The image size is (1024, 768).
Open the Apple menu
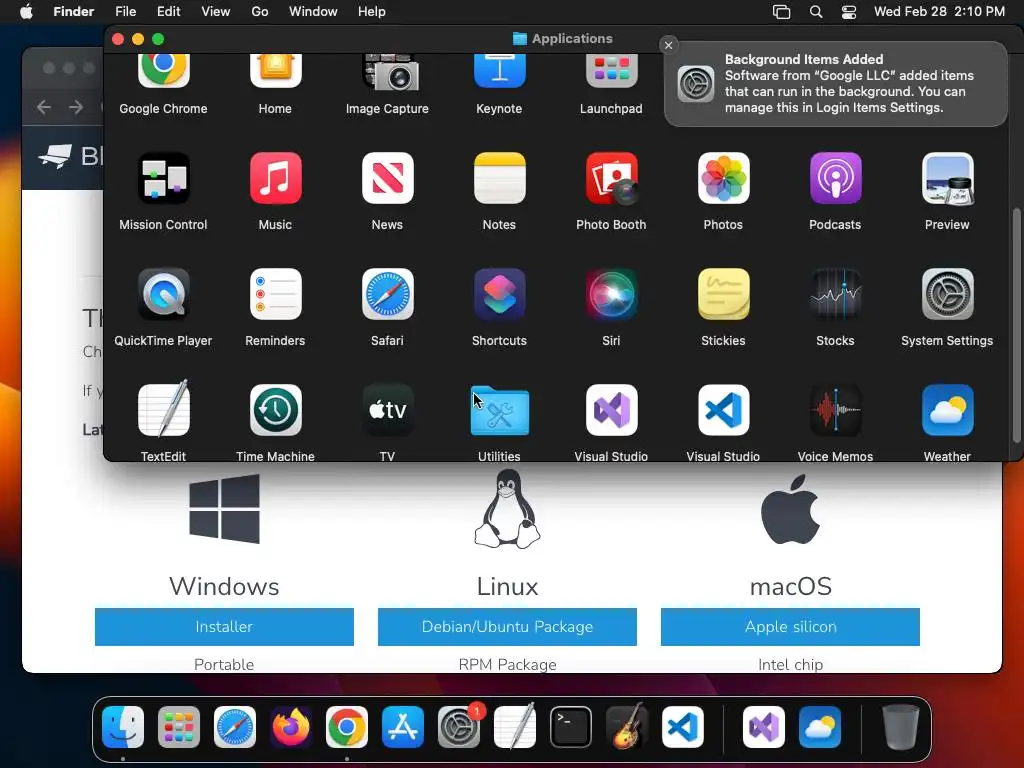[x=26, y=12]
